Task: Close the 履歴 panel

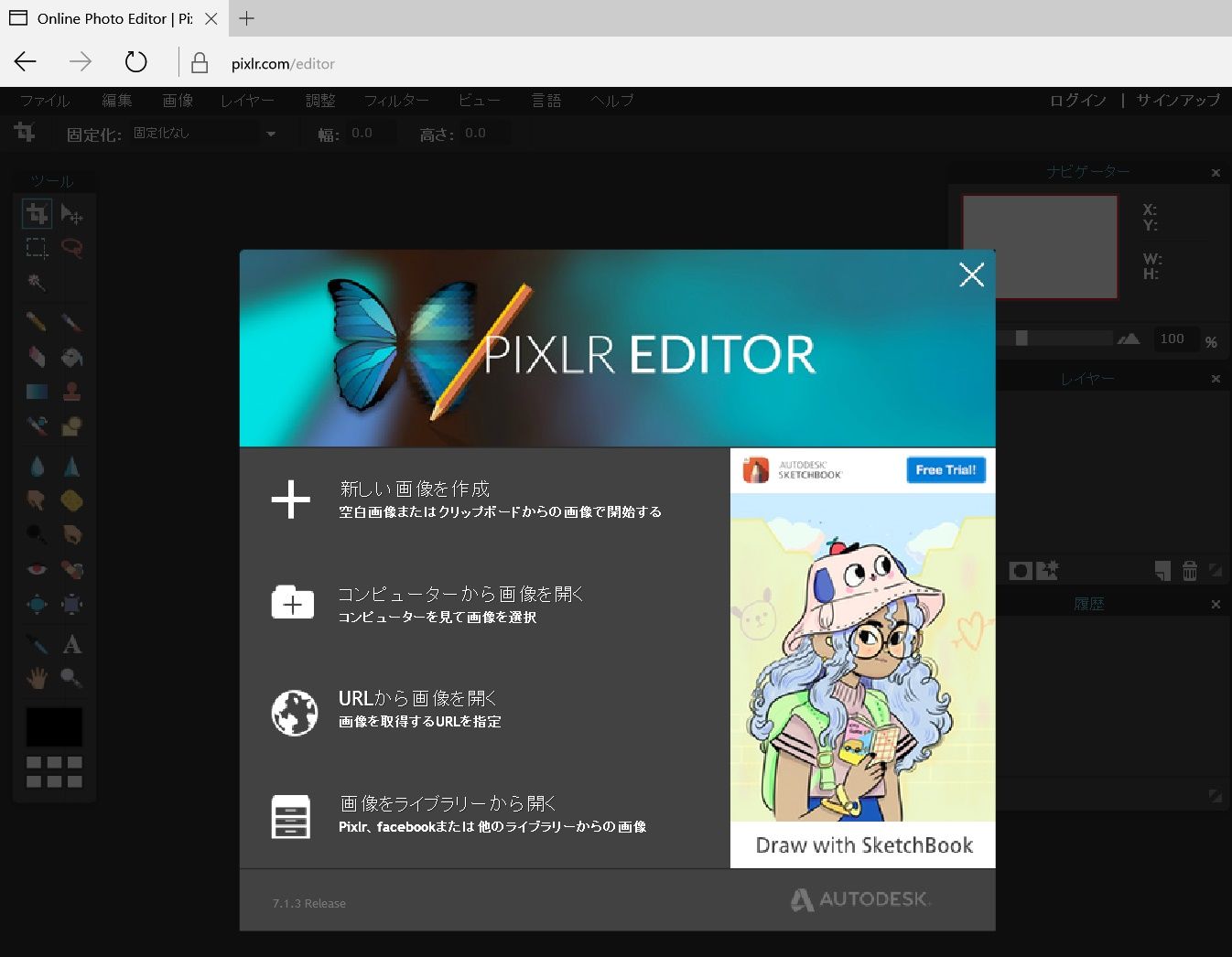Action: tap(1216, 605)
